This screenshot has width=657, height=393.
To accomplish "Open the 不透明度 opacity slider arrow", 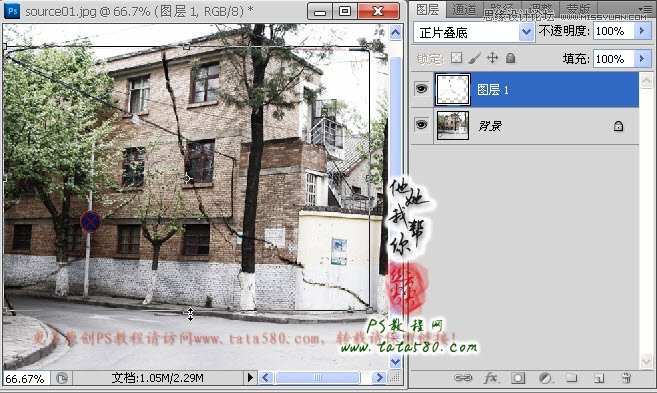I will [642, 31].
